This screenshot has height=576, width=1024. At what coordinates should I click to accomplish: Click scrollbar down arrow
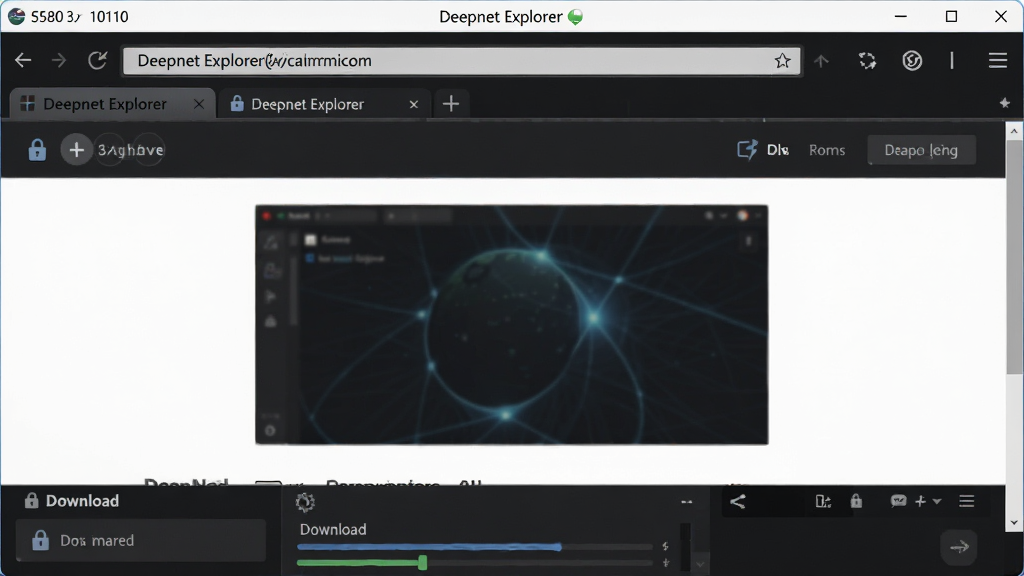pos(1014,522)
